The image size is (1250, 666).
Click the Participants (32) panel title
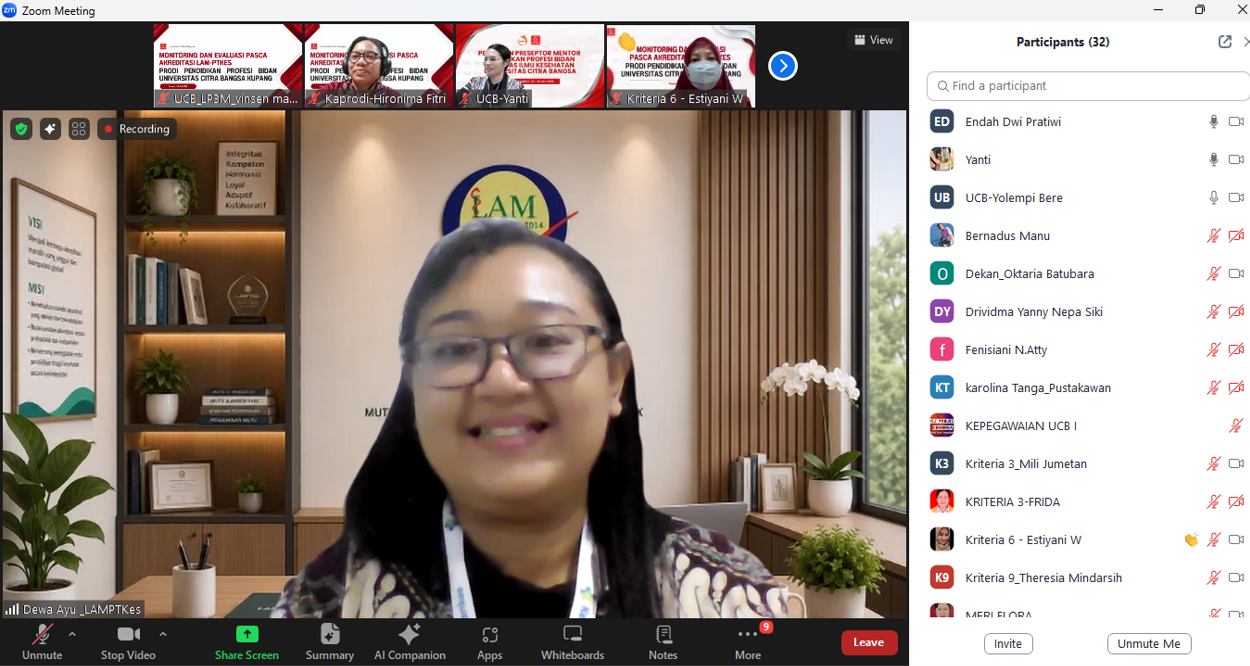pos(1063,42)
